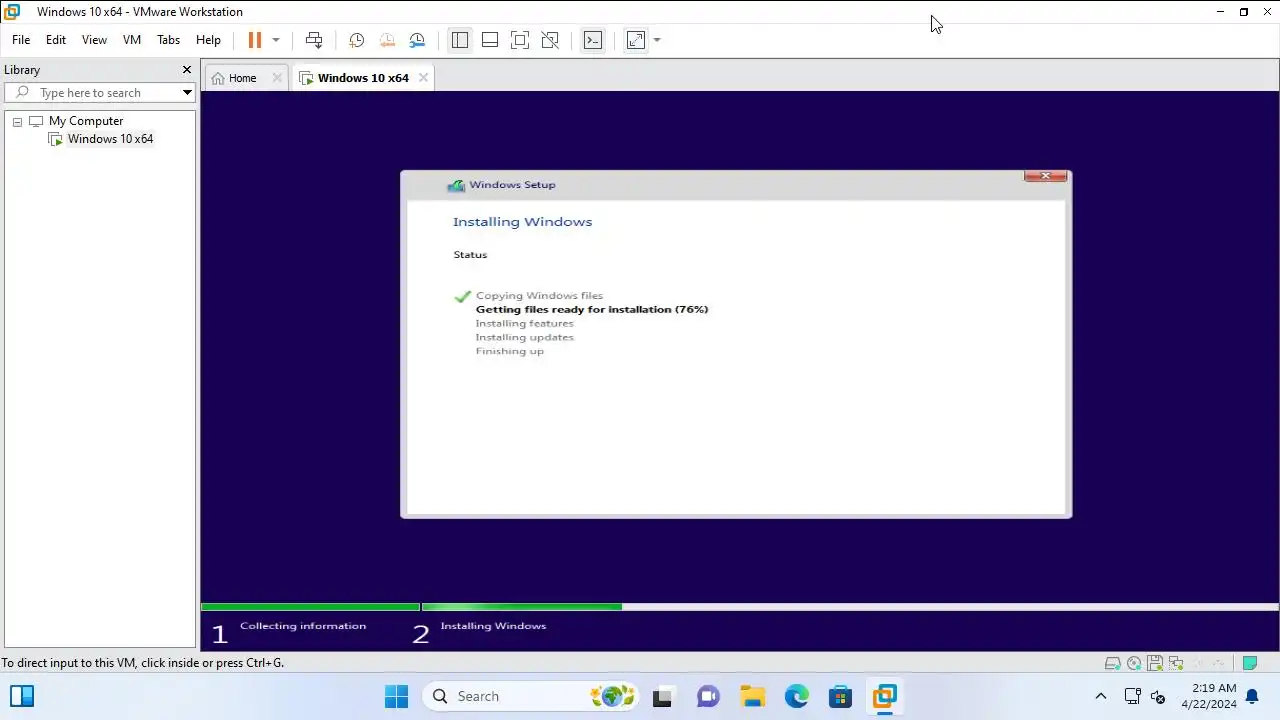
Task: Open stretch guest dropdown arrow
Action: (657, 40)
